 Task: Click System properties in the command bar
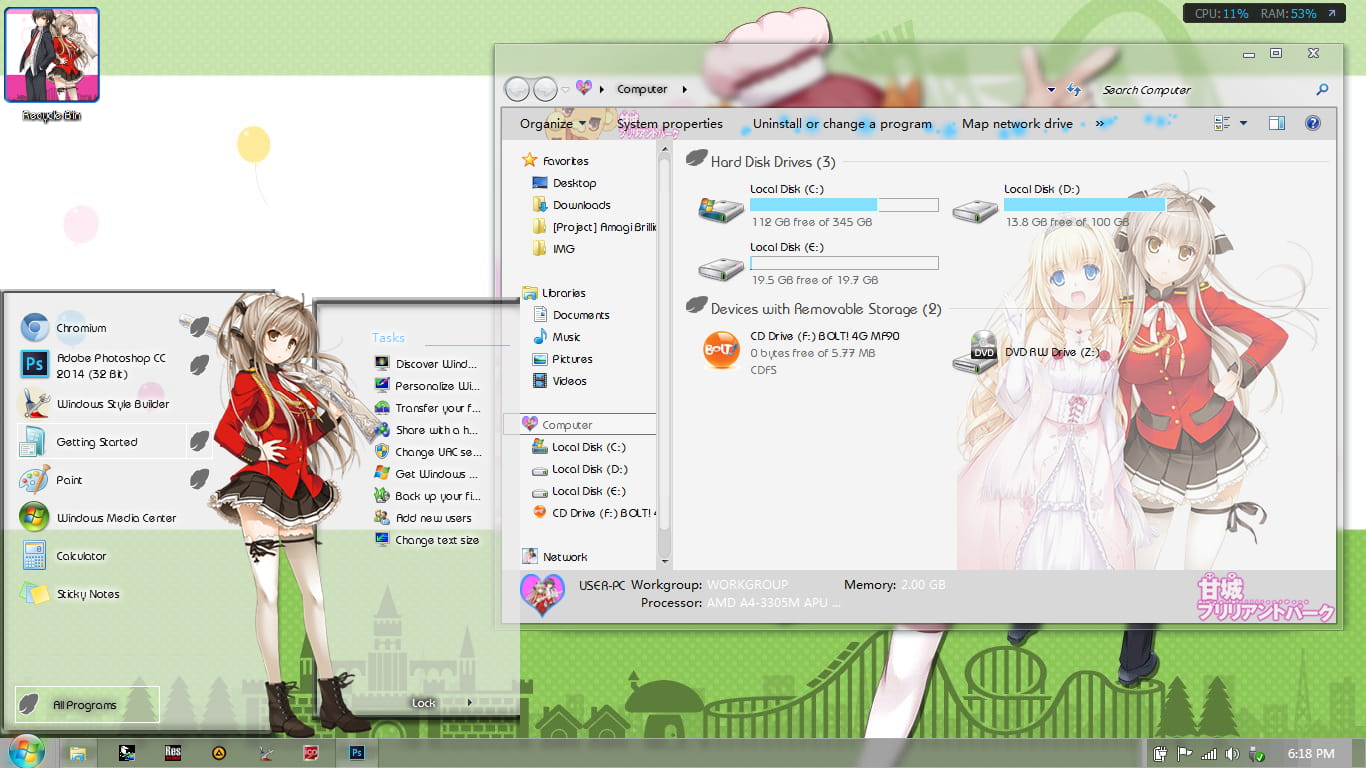[x=671, y=123]
